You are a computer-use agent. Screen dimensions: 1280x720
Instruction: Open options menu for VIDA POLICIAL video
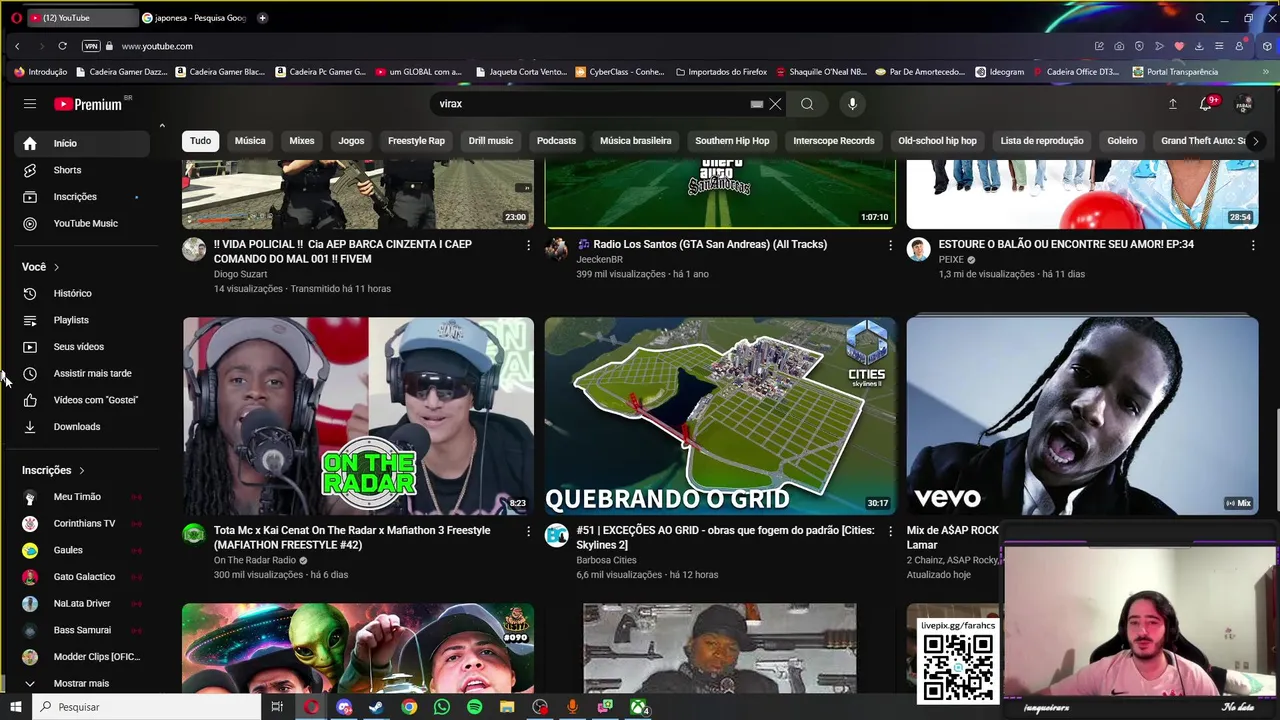pos(529,245)
